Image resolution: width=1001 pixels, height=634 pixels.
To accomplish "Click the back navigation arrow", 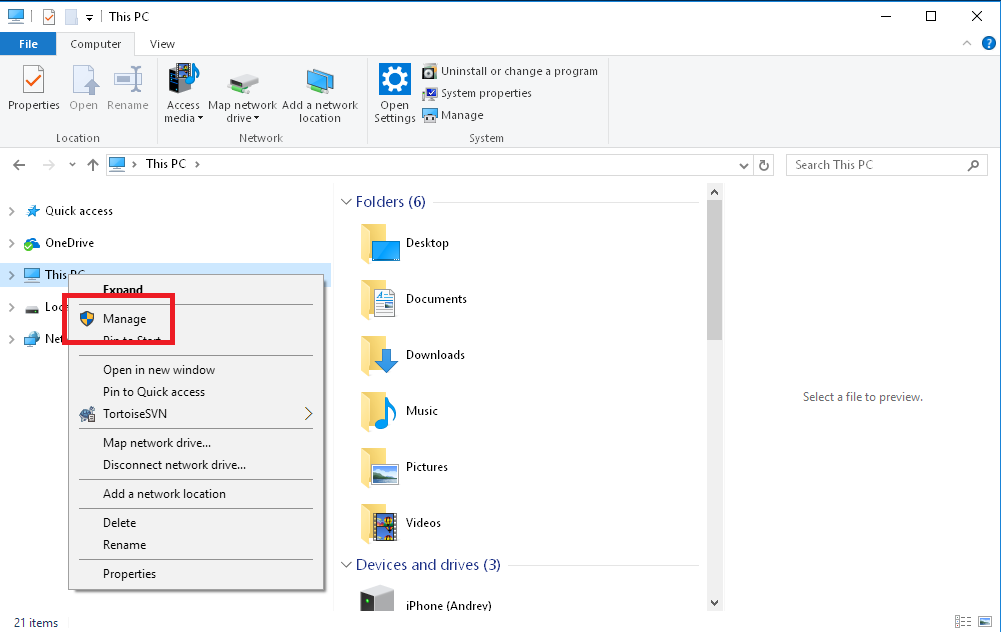I will pyautogui.click(x=19, y=164).
